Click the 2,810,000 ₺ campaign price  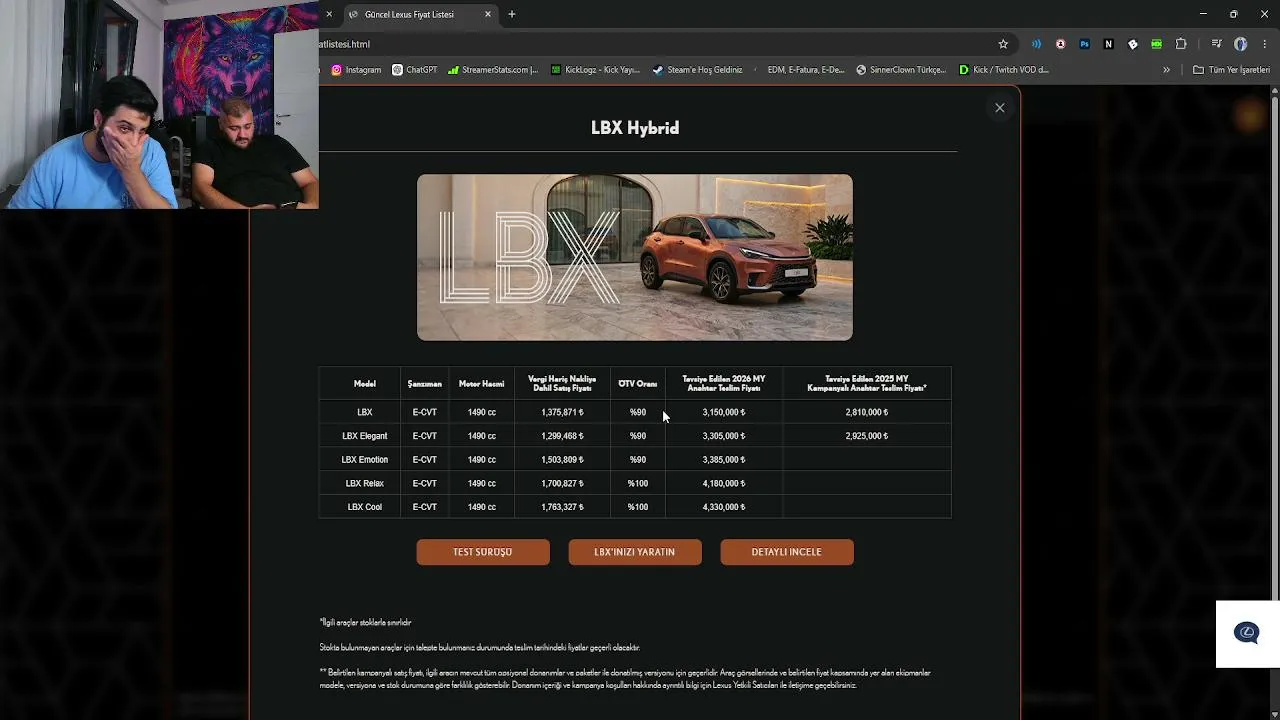click(867, 412)
